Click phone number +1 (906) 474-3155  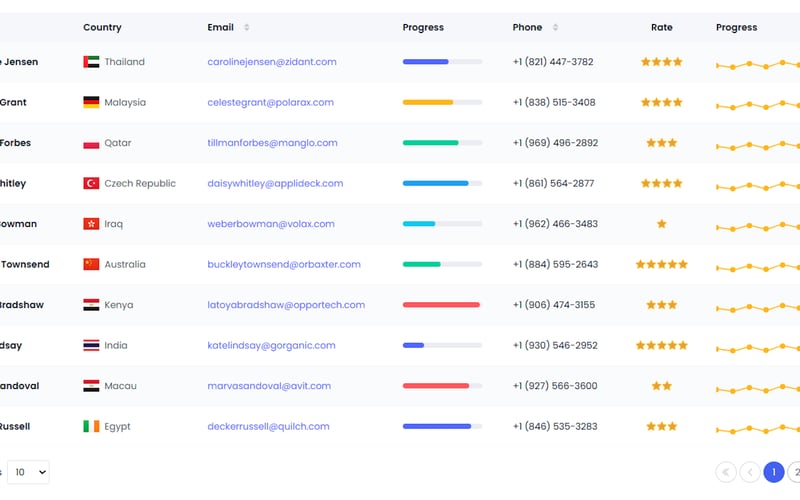(x=554, y=305)
